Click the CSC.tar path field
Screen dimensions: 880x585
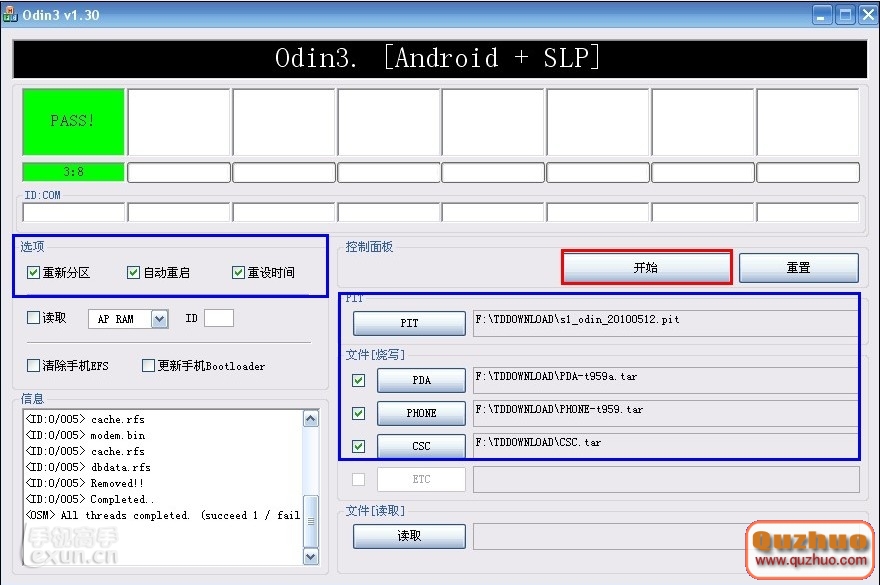pyautogui.click(x=666, y=446)
